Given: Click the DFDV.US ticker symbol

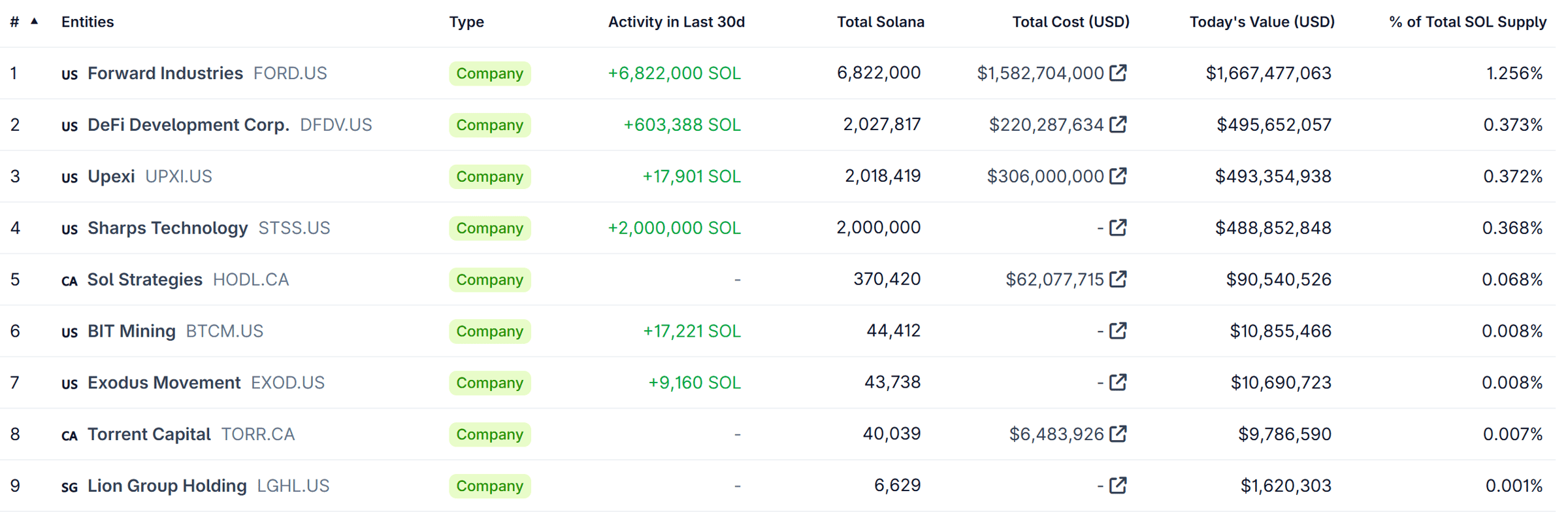Looking at the screenshot, I should click(336, 124).
